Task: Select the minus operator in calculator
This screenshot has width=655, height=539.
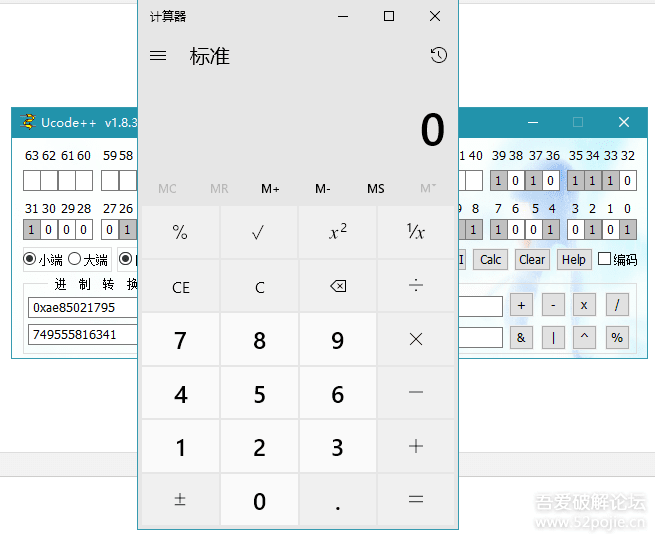Action: (416, 393)
